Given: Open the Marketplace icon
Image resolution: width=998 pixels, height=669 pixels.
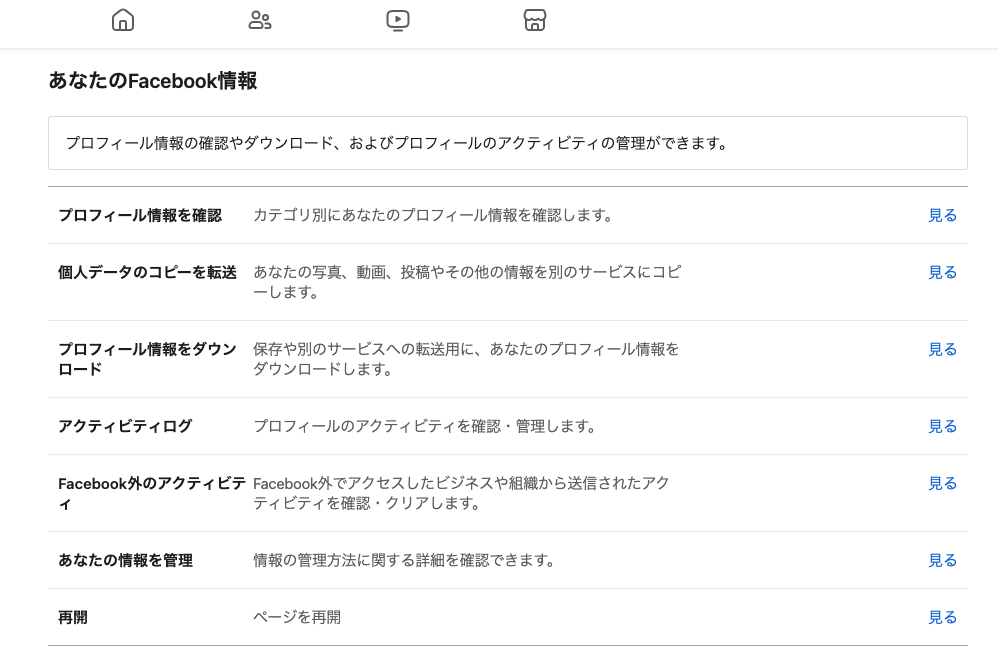Looking at the screenshot, I should [x=535, y=20].
